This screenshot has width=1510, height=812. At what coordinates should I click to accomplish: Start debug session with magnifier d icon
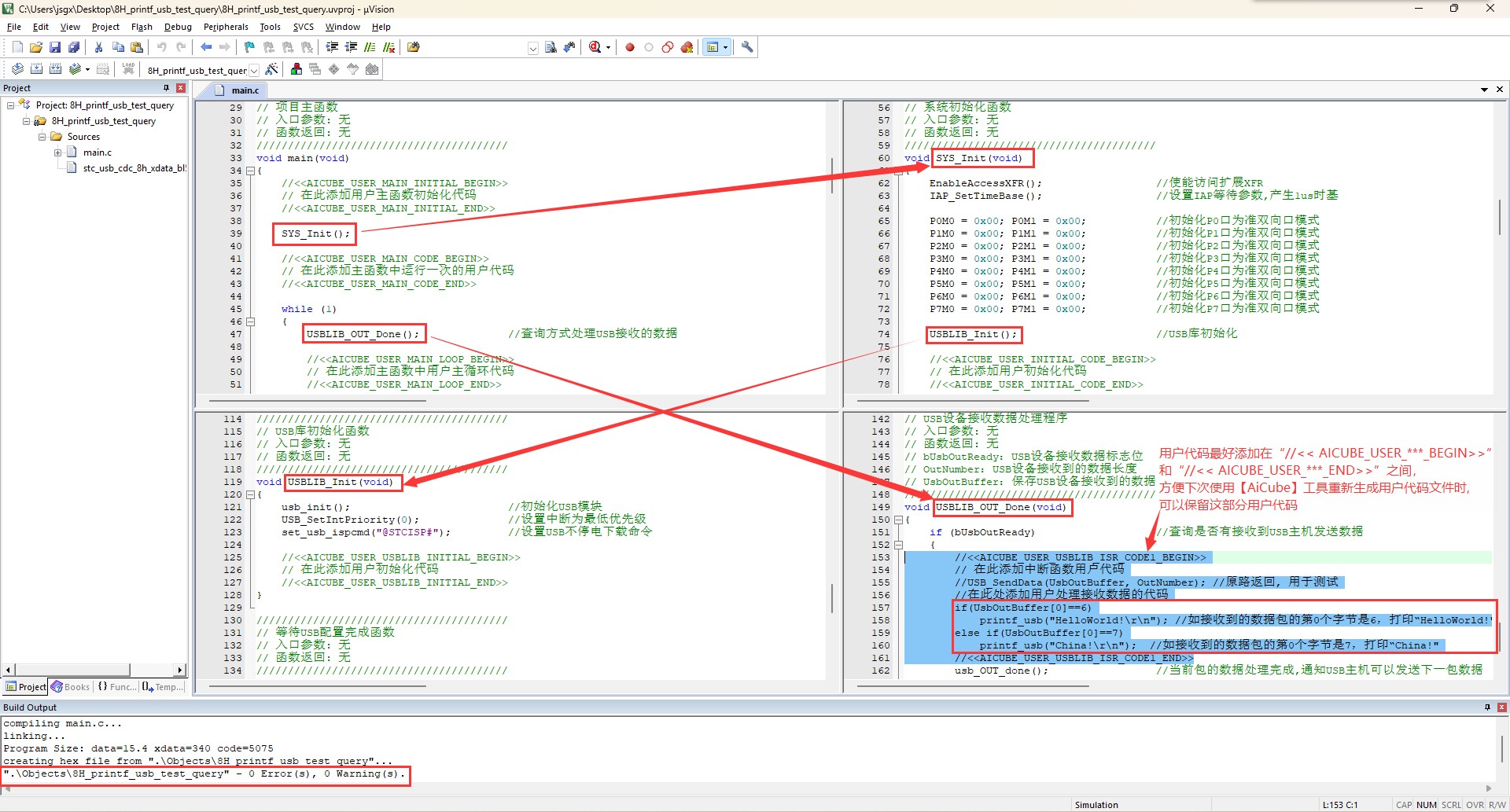595,47
